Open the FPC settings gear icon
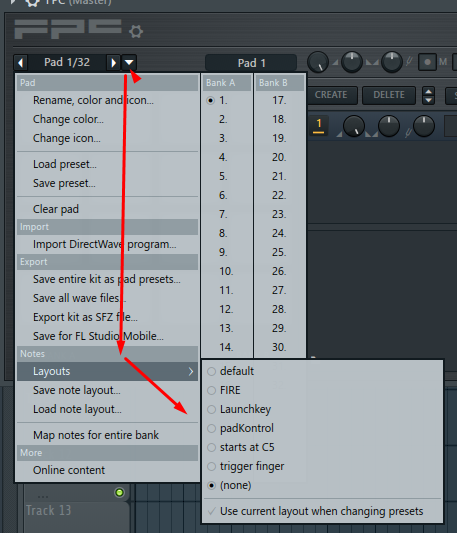The image size is (457, 533). point(136,32)
